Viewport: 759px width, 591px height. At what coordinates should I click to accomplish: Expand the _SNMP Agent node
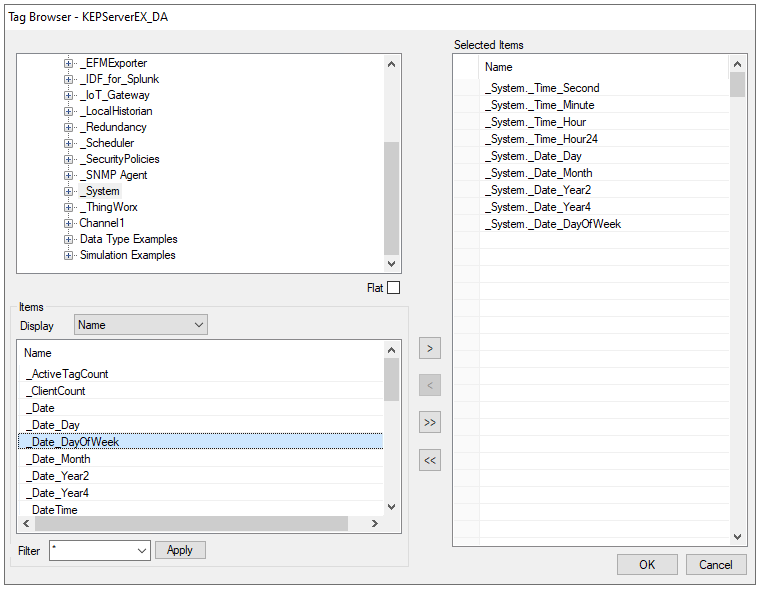pyautogui.click(x=68, y=175)
